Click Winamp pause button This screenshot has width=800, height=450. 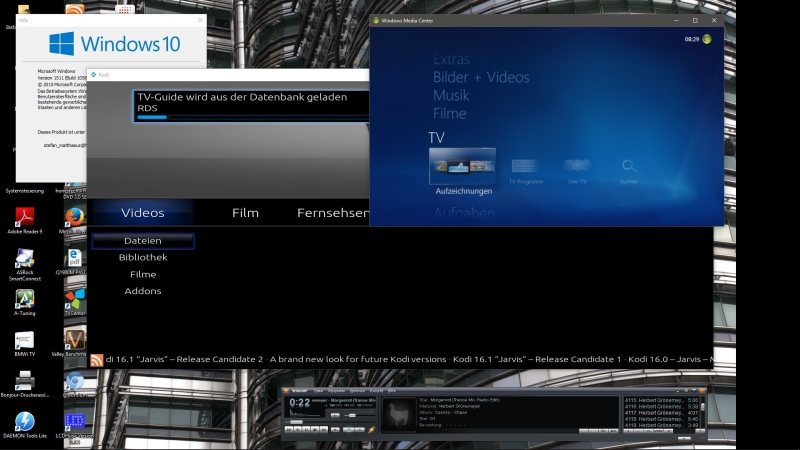[x=306, y=429]
